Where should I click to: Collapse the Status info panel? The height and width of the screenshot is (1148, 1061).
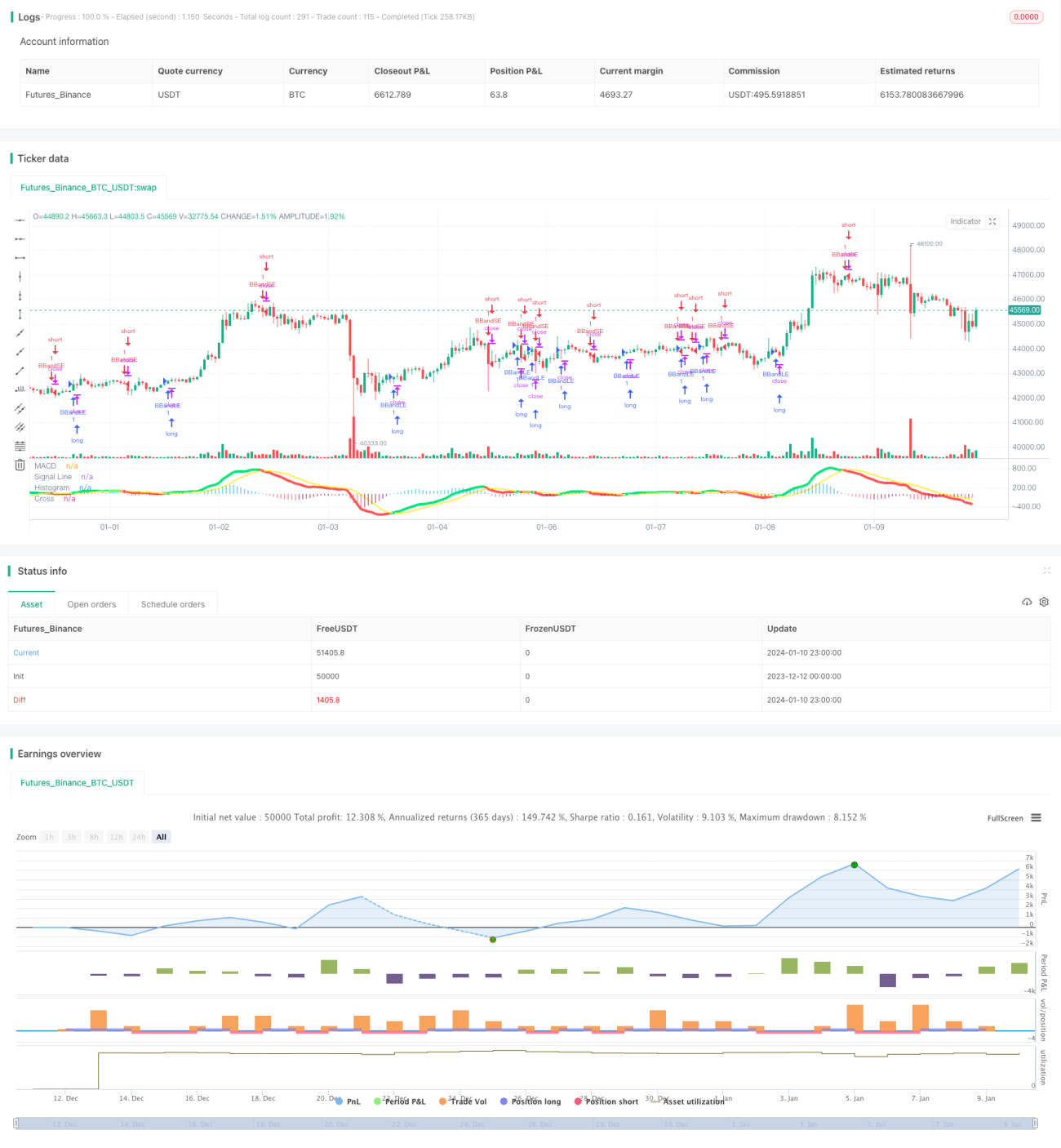1046,571
